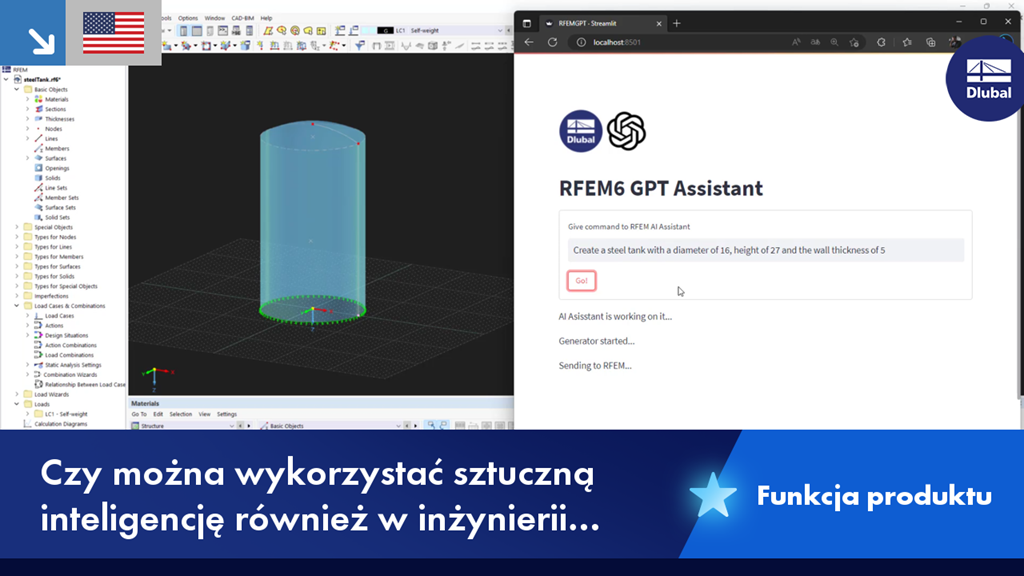Select Calculation Diagrams in the tree
The height and width of the screenshot is (576, 1024).
tap(60, 424)
